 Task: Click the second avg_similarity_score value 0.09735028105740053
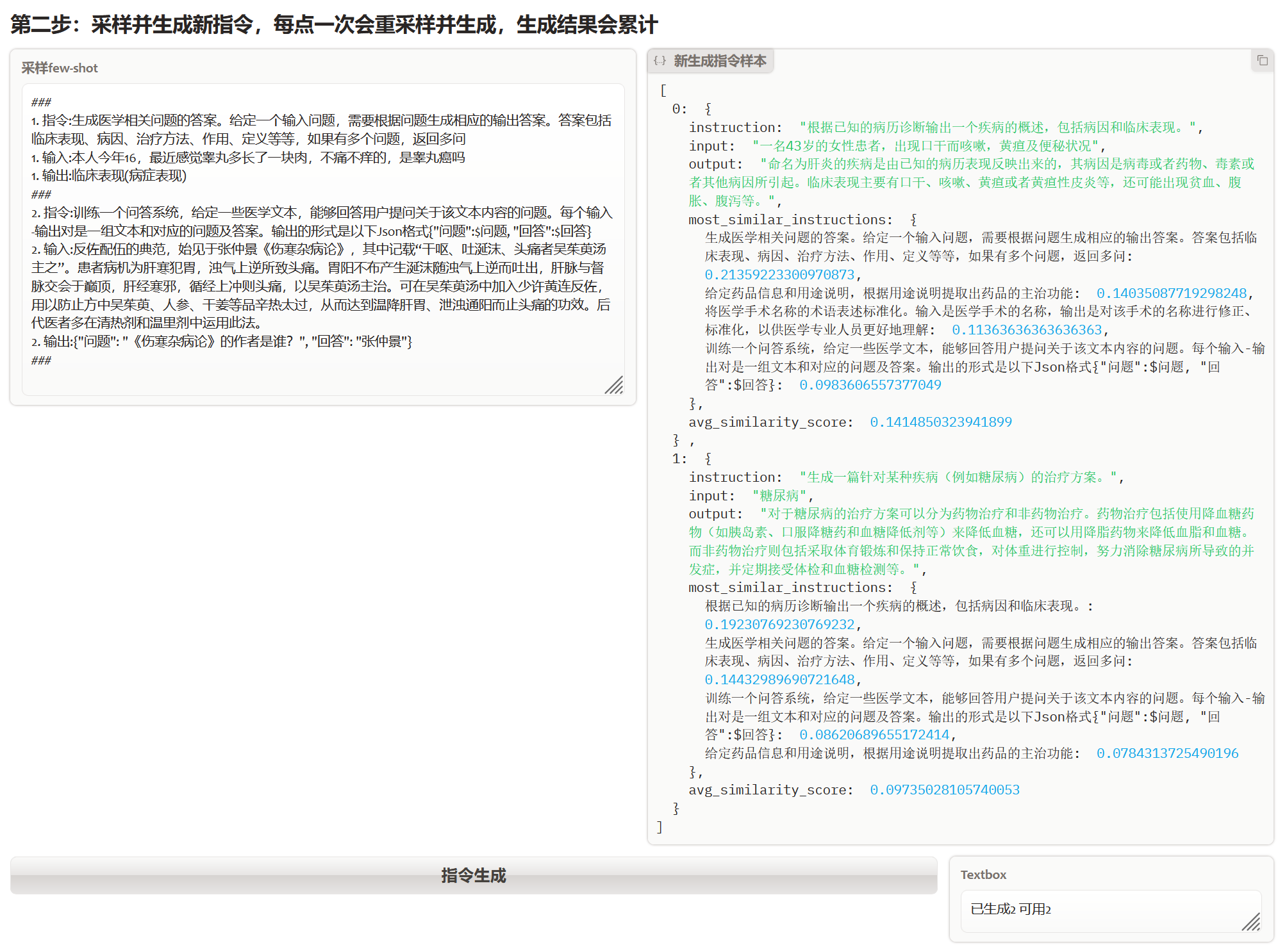944,790
